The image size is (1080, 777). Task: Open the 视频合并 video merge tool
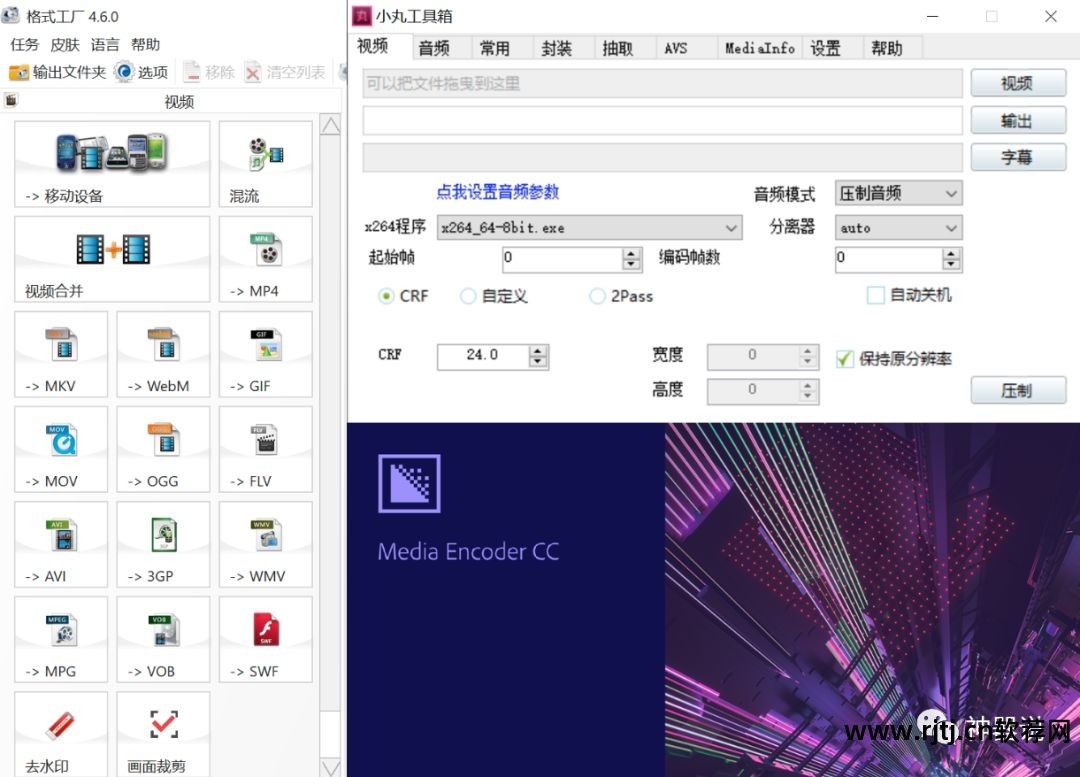click(112, 259)
